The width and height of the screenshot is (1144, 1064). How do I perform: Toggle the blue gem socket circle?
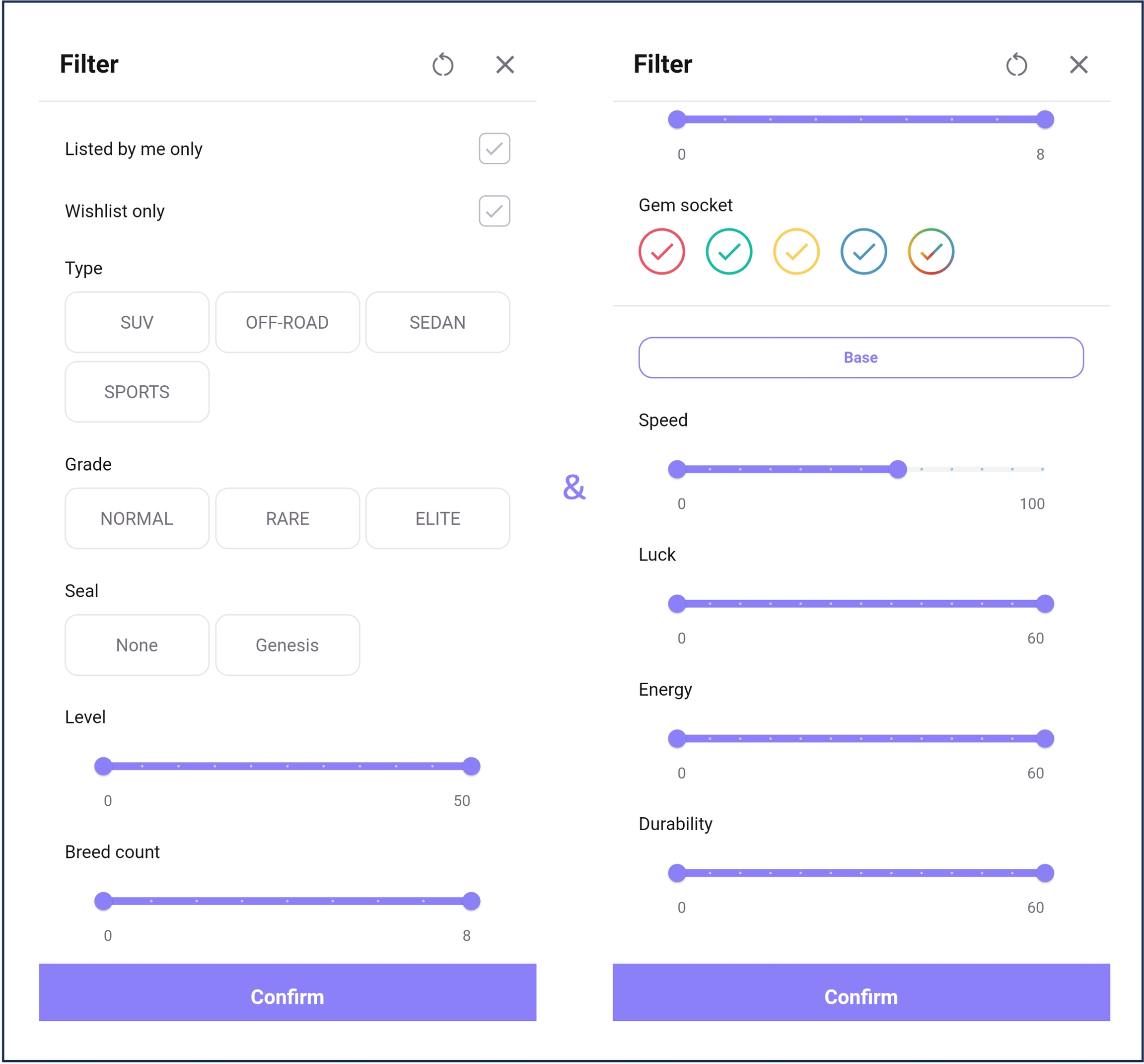click(863, 251)
